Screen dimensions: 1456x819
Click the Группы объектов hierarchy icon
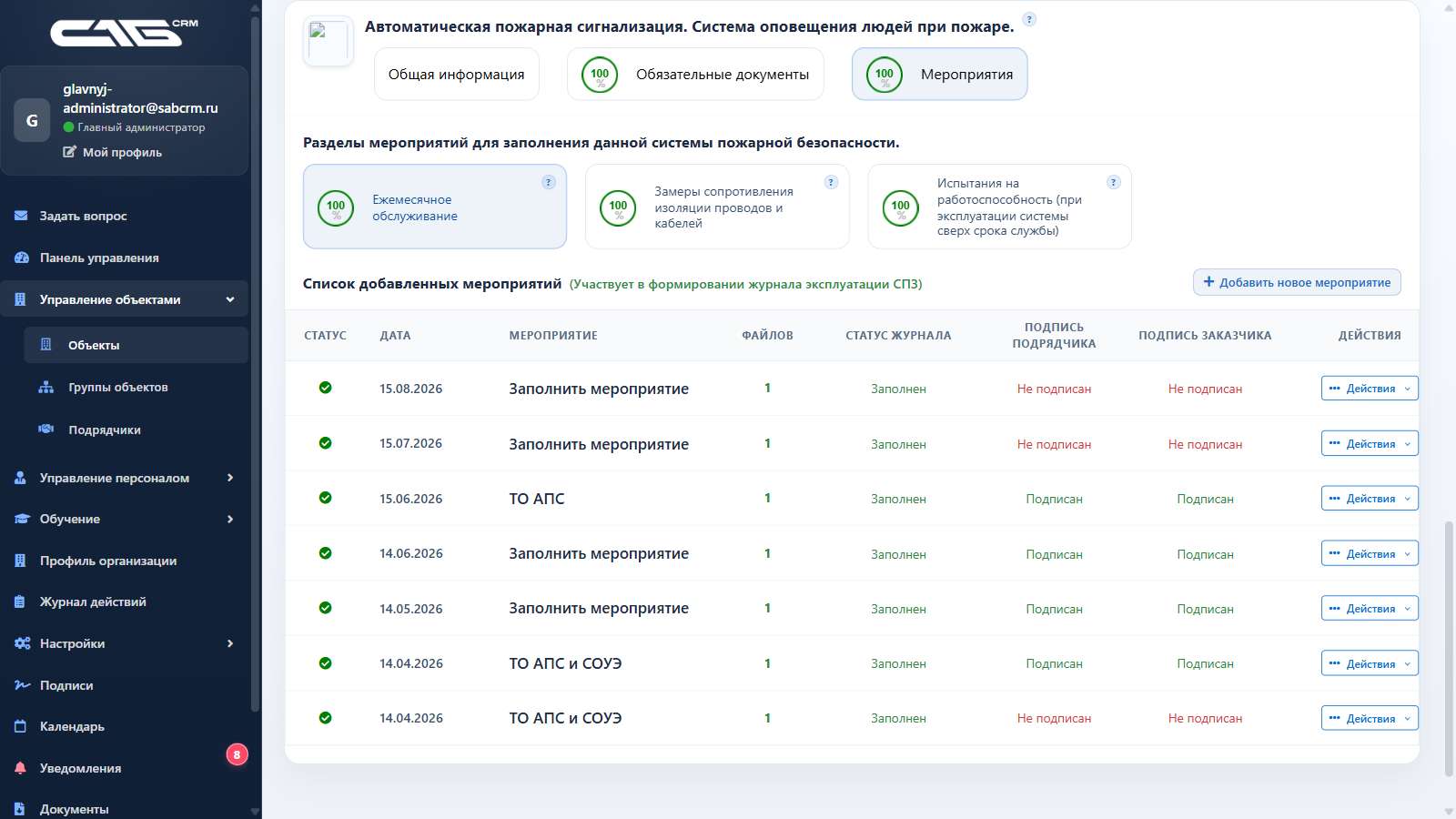(x=46, y=387)
